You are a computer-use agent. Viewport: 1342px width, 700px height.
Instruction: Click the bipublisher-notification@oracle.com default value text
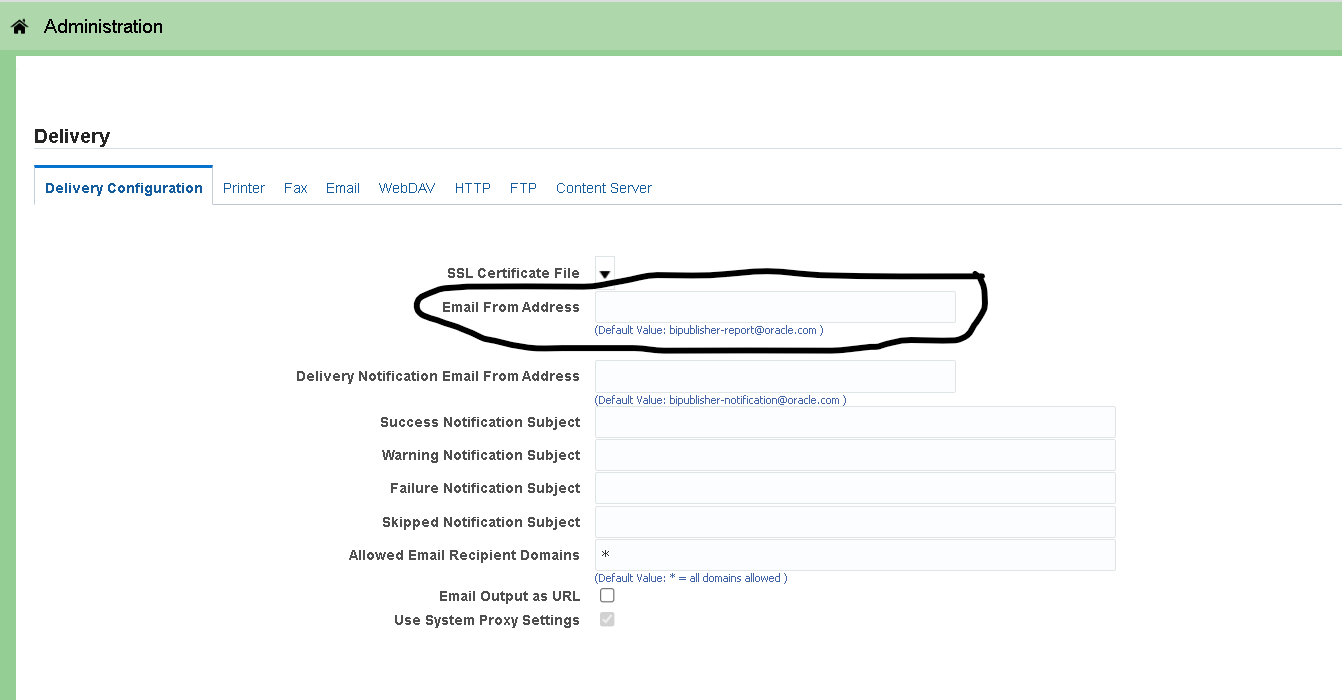pyautogui.click(x=754, y=400)
